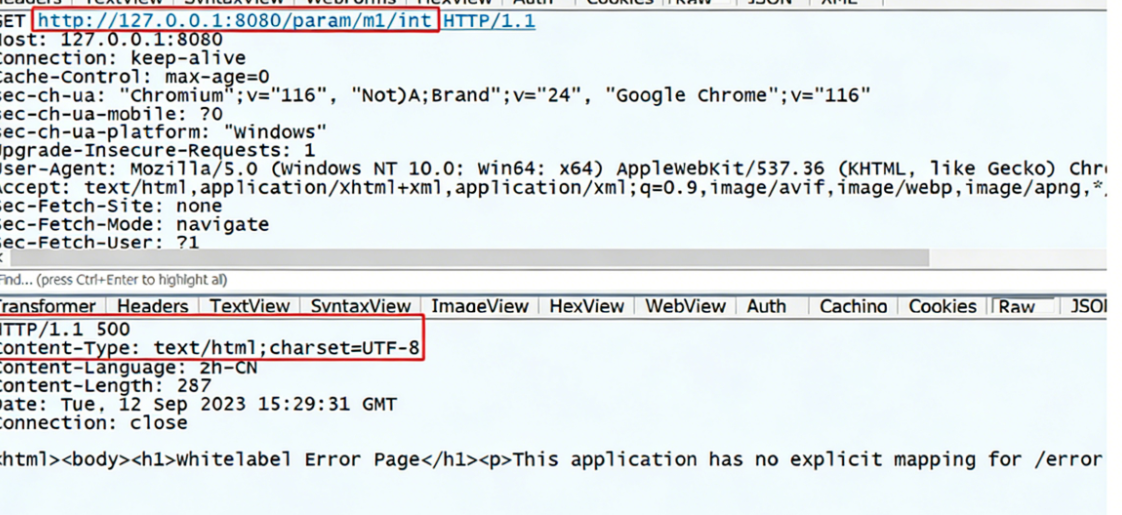Click the 'Connection: close' response header
The height and width of the screenshot is (515, 1122).
93,423
